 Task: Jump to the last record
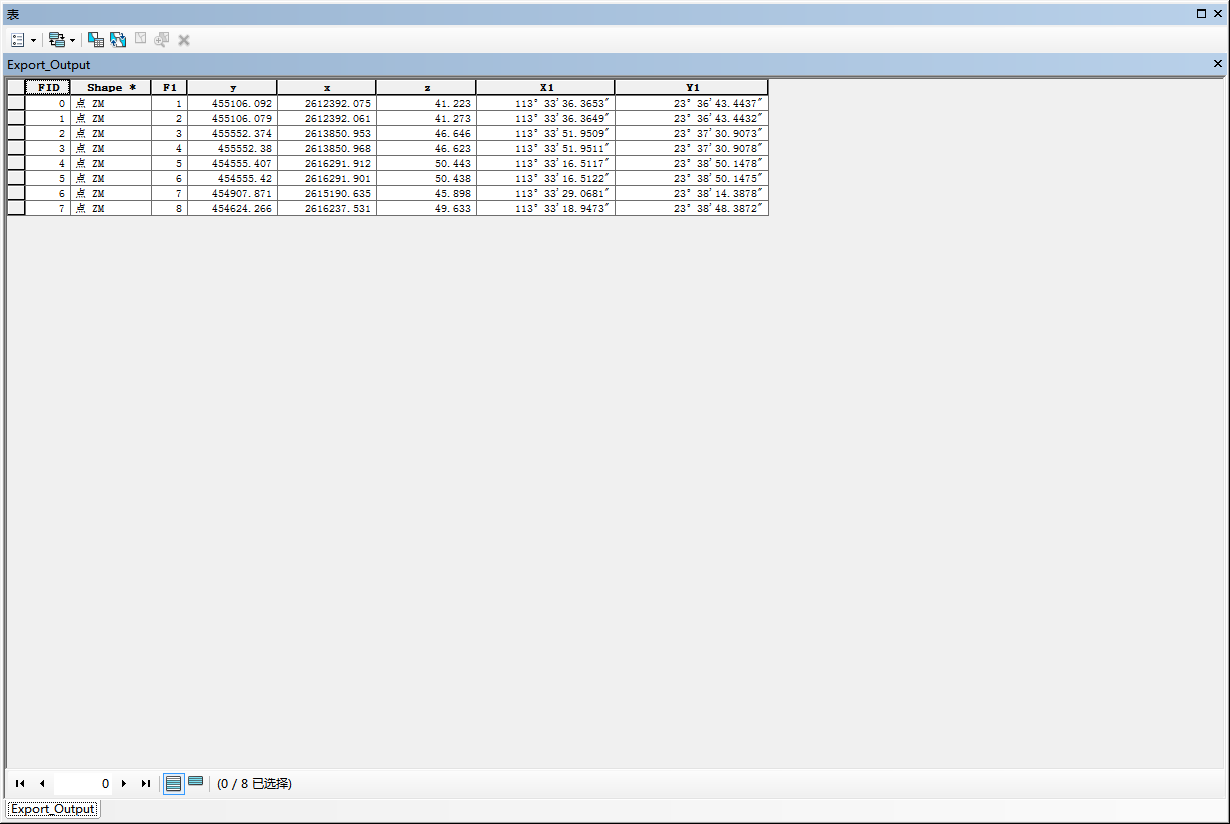(x=146, y=784)
